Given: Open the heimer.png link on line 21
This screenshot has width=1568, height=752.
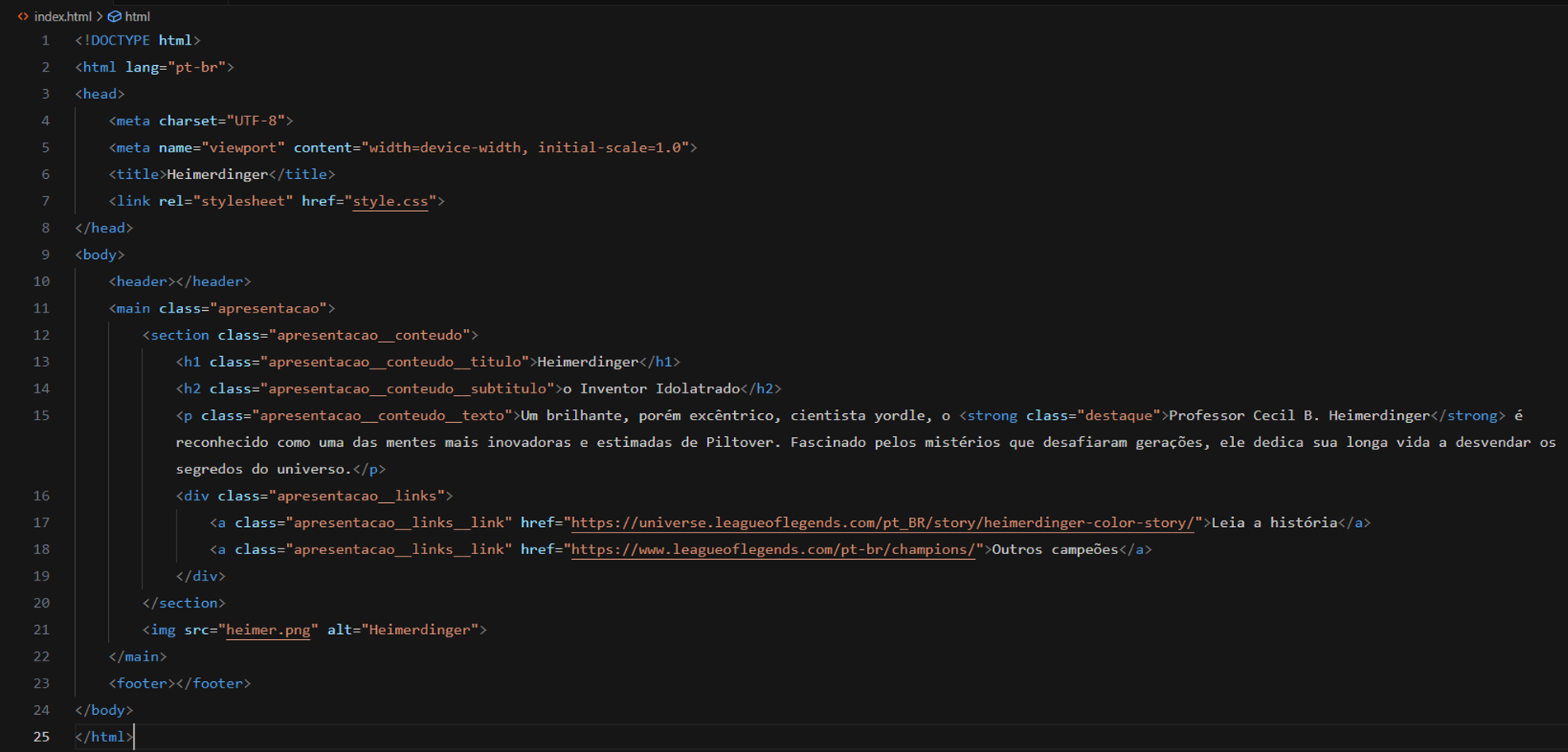Looking at the screenshot, I should click(268, 630).
